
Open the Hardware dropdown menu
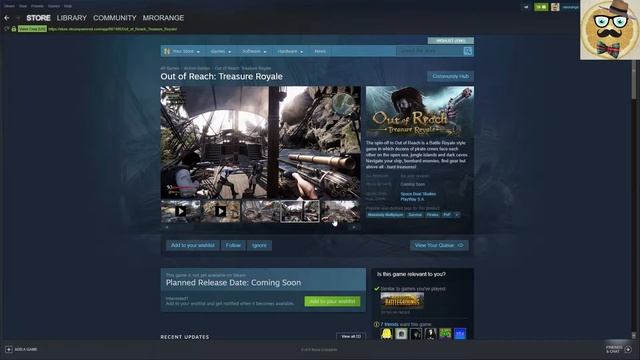tap(290, 51)
